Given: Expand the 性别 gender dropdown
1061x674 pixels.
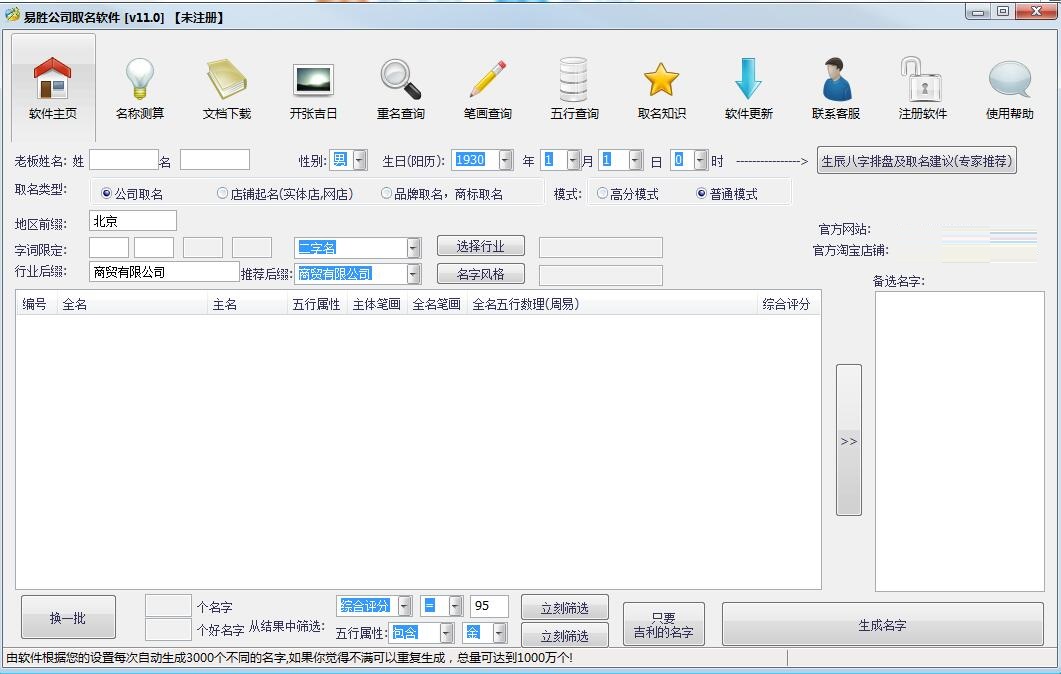Looking at the screenshot, I should pyautogui.click(x=360, y=160).
